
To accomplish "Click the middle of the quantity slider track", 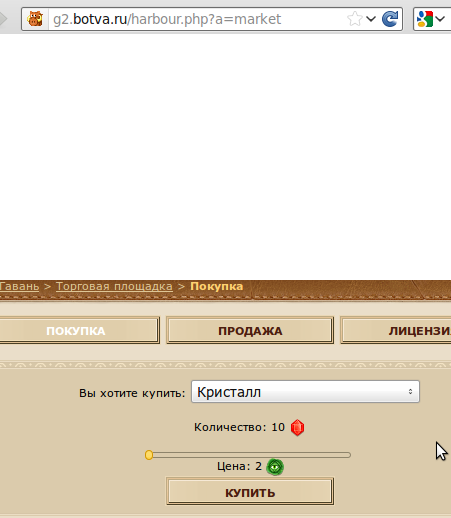I will pos(248,455).
